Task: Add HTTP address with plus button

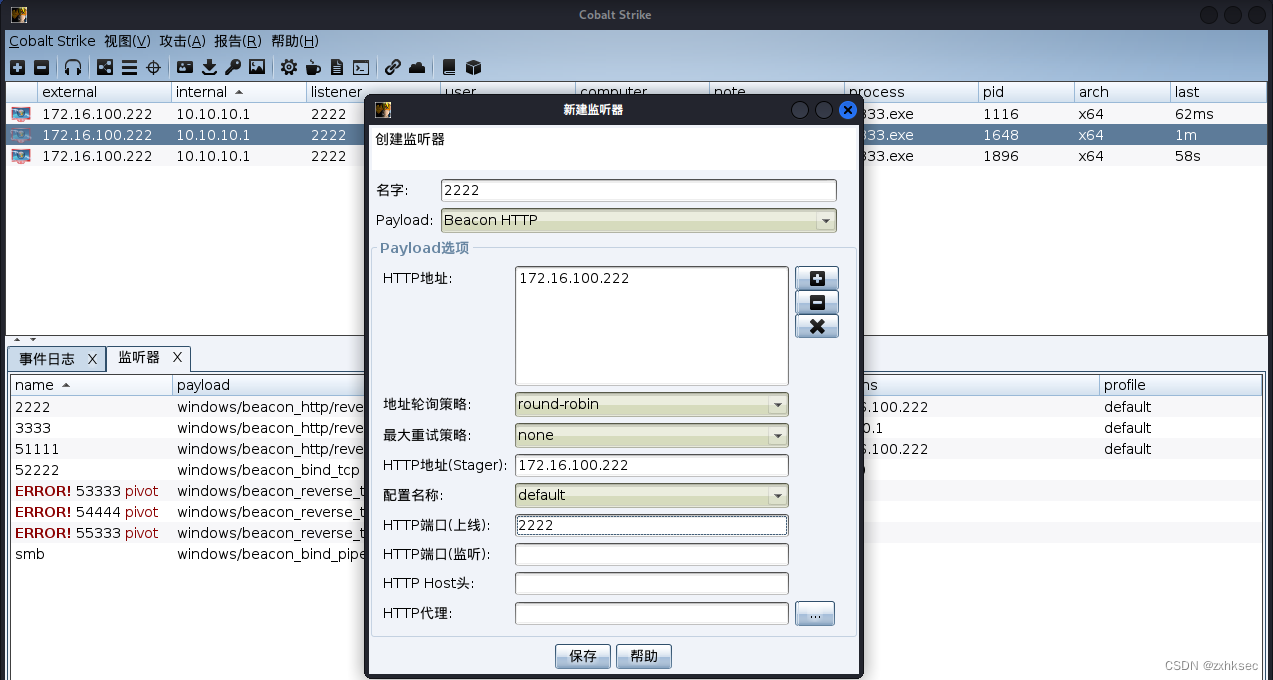Action: [x=817, y=279]
